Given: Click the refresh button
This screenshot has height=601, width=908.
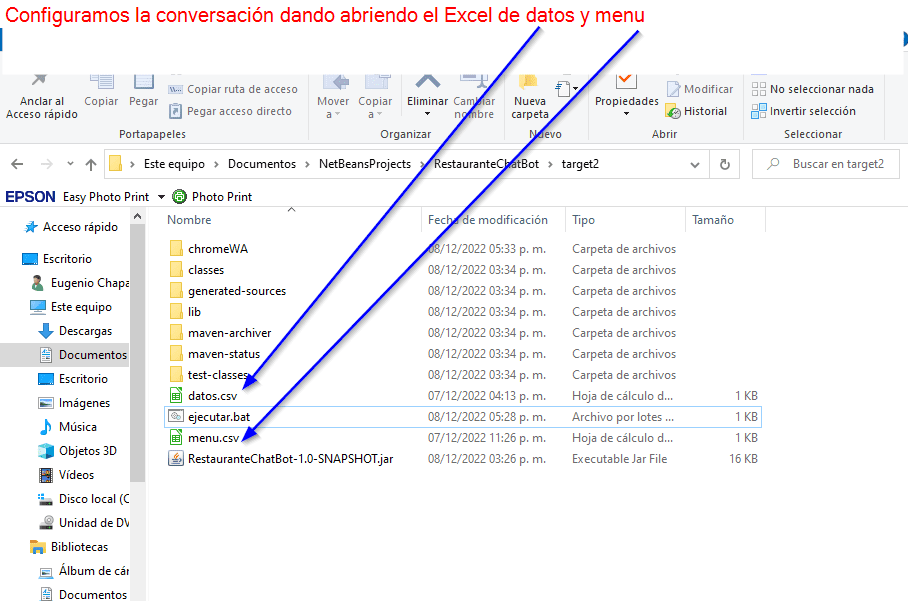Looking at the screenshot, I should tap(724, 164).
